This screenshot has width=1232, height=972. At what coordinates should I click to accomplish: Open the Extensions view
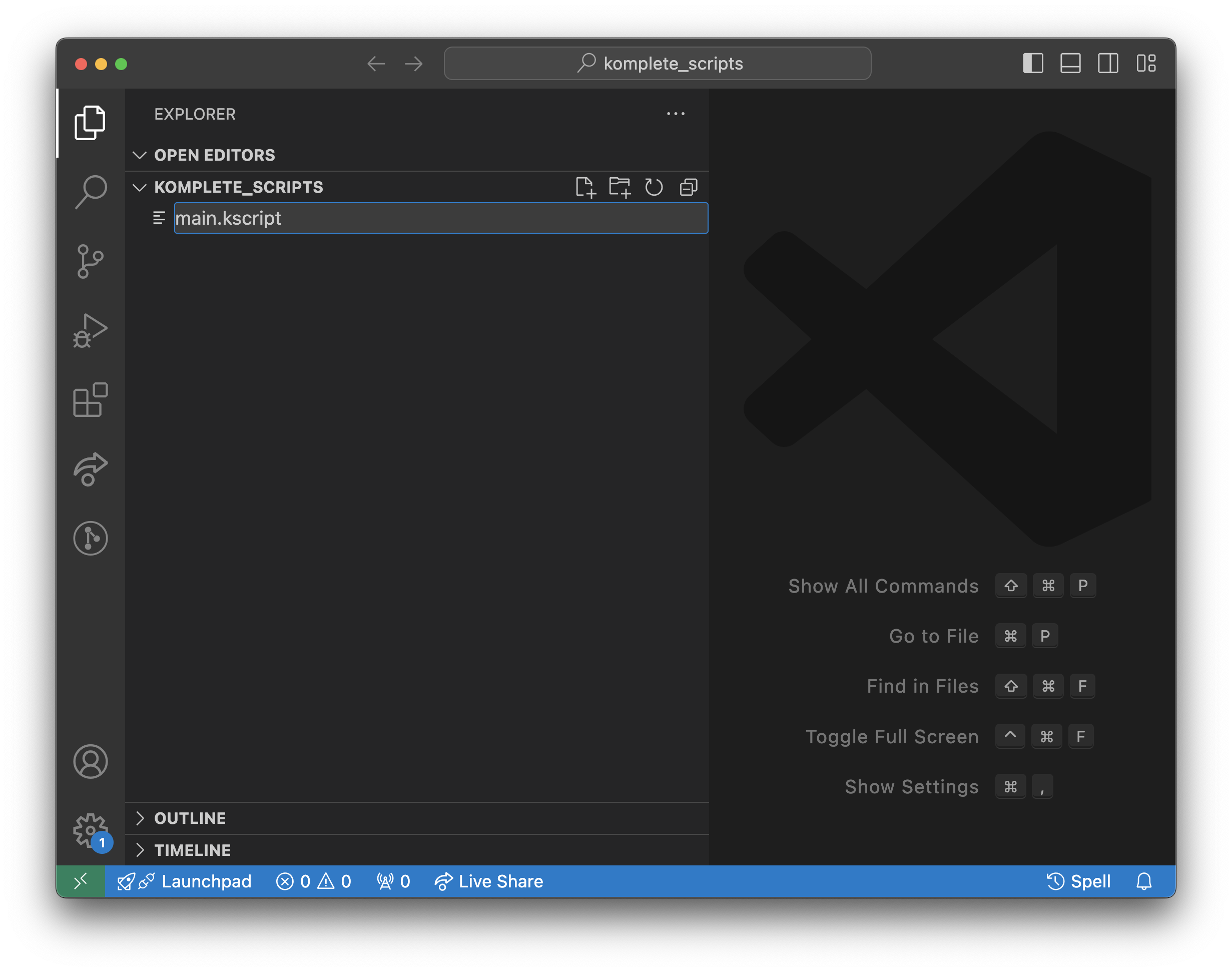coord(90,400)
